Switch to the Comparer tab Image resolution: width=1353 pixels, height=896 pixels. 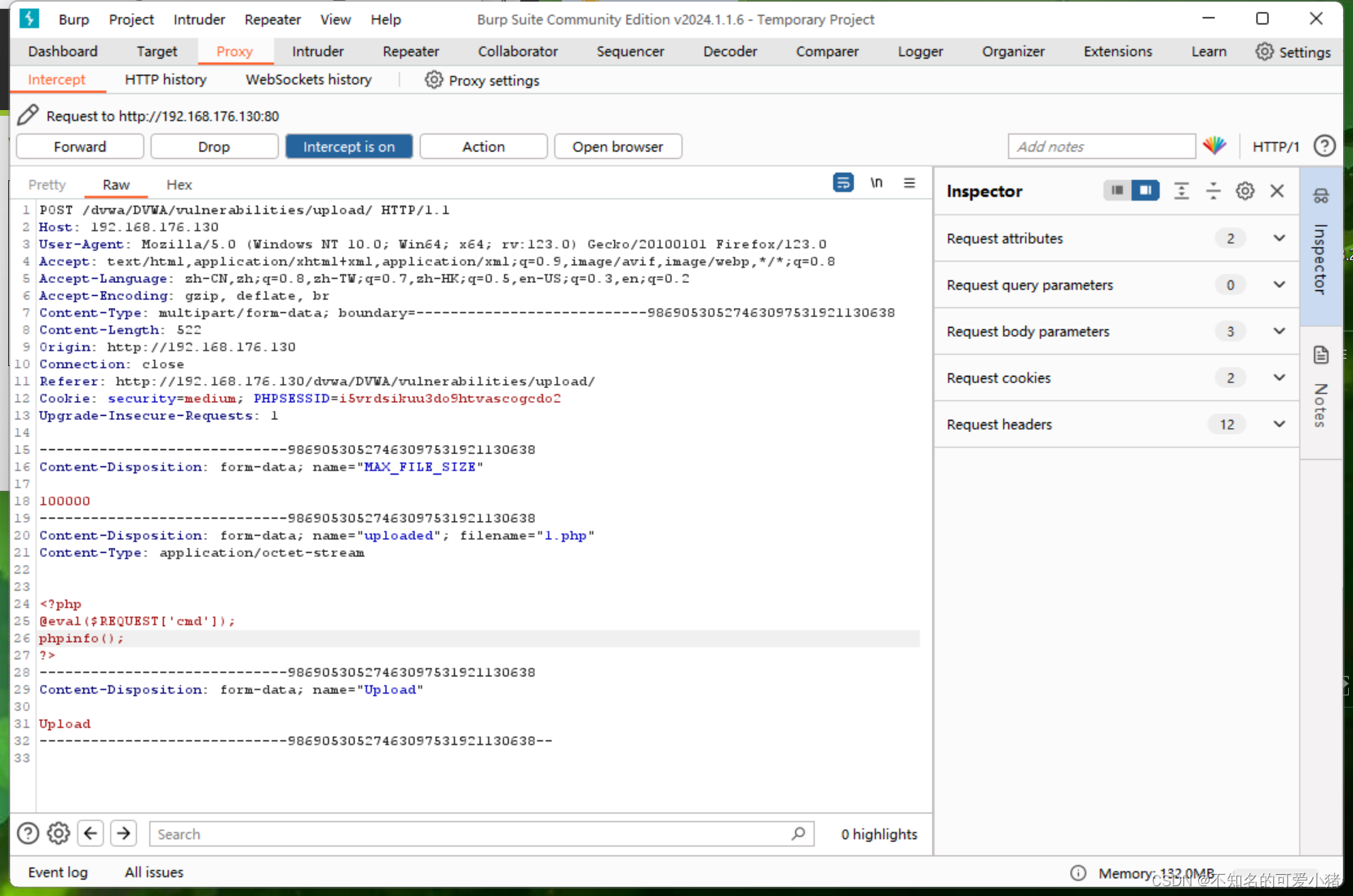tap(827, 51)
